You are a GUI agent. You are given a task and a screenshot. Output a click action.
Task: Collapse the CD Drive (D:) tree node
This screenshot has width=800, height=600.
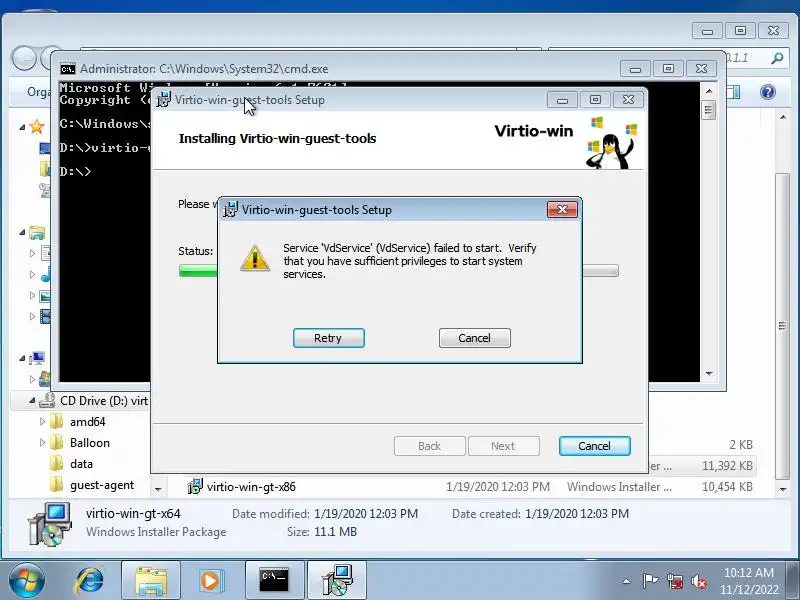coord(32,401)
